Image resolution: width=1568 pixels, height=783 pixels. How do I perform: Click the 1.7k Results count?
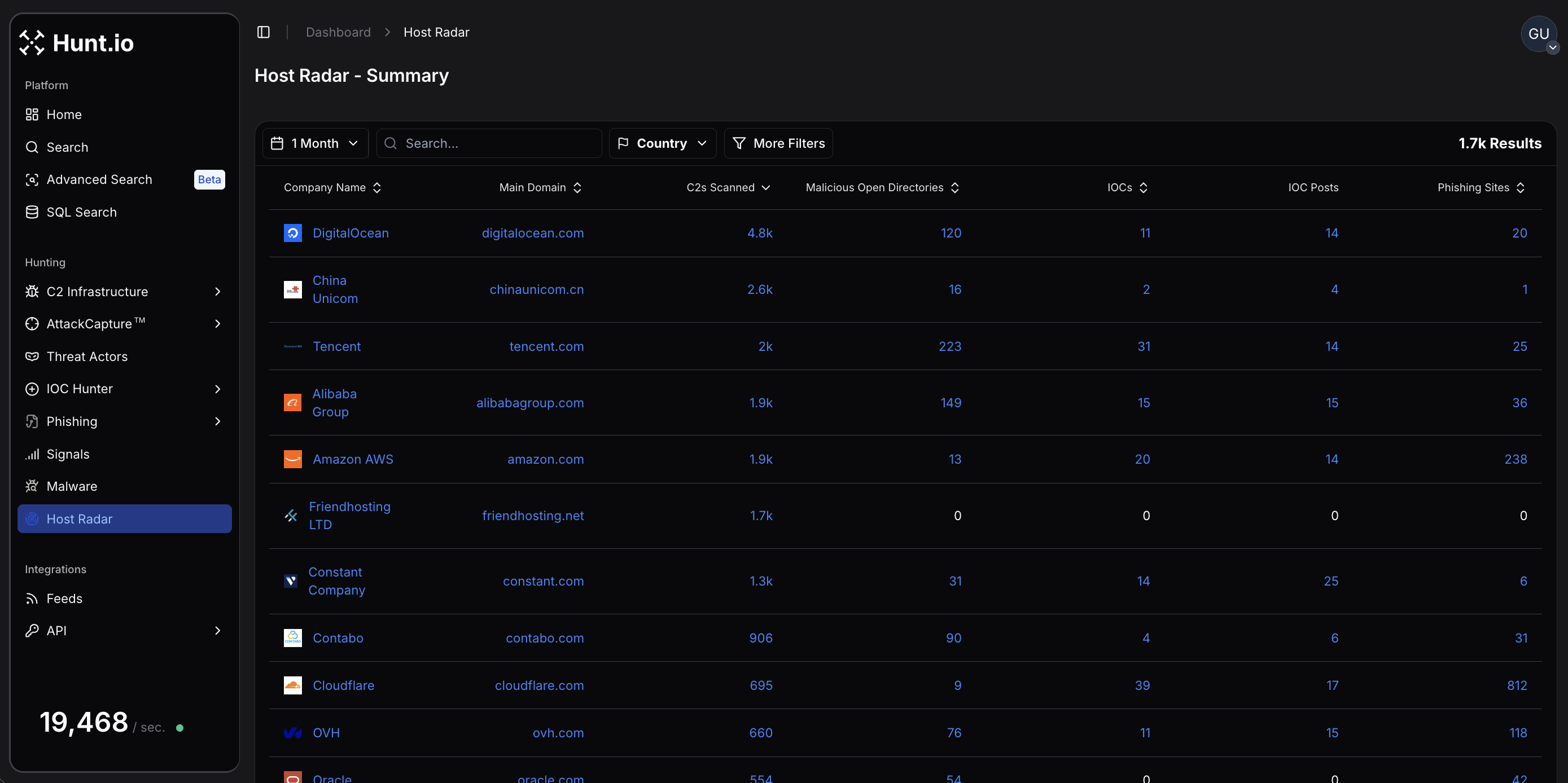click(1500, 144)
